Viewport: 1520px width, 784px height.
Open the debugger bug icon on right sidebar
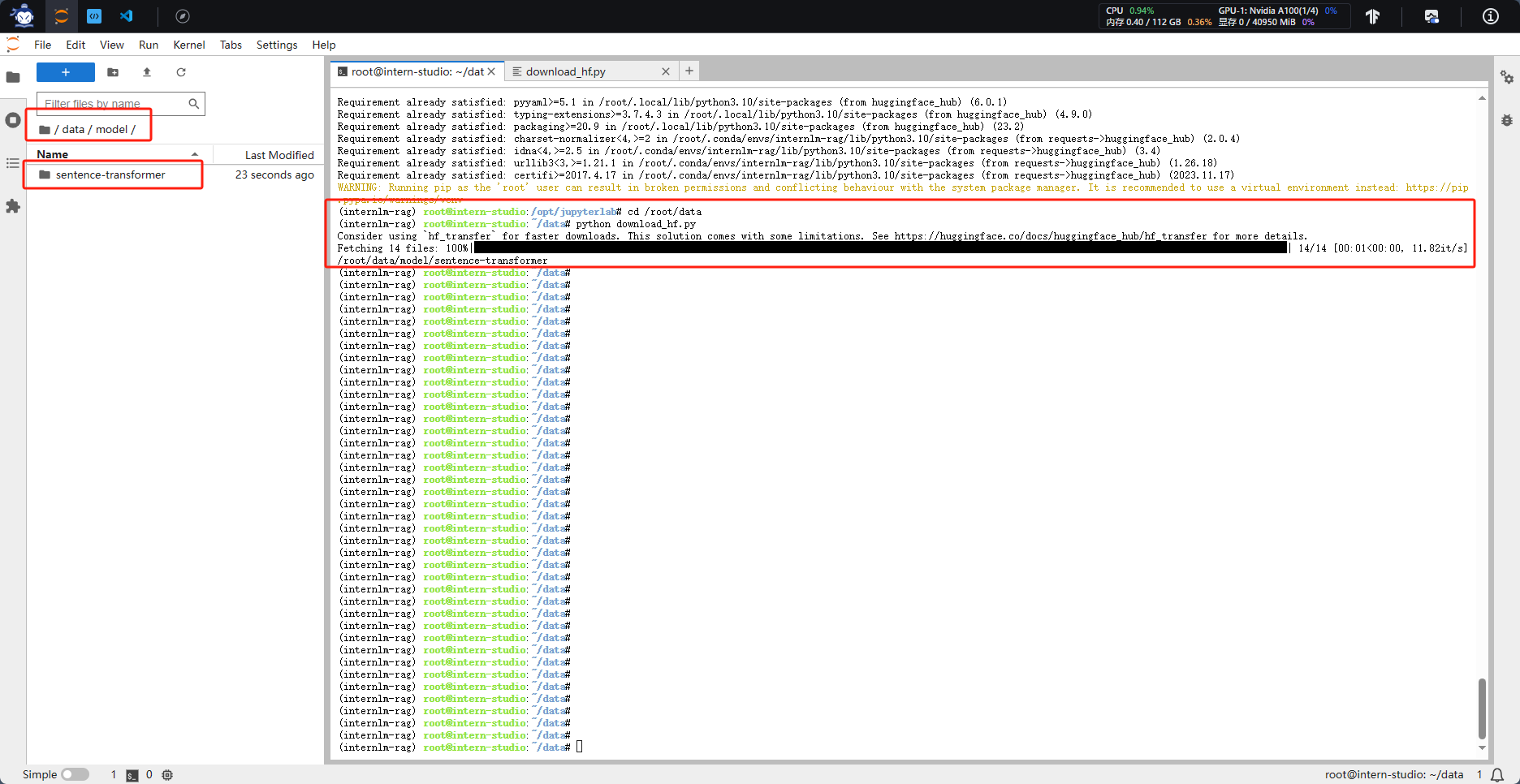1507,120
